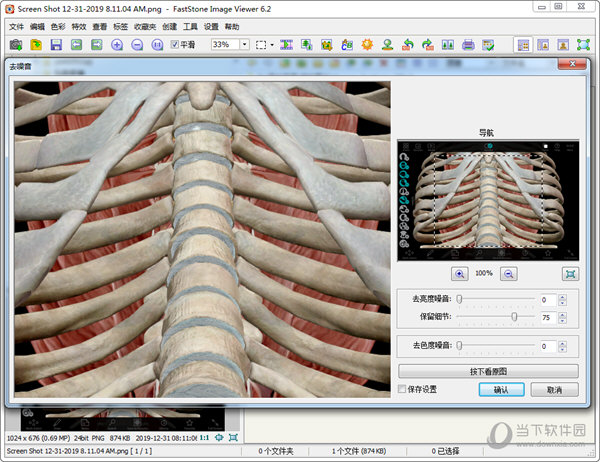The width and height of the screenshot is (600, 462).
Task: Click the large denoise preview image
Action: 202,239
